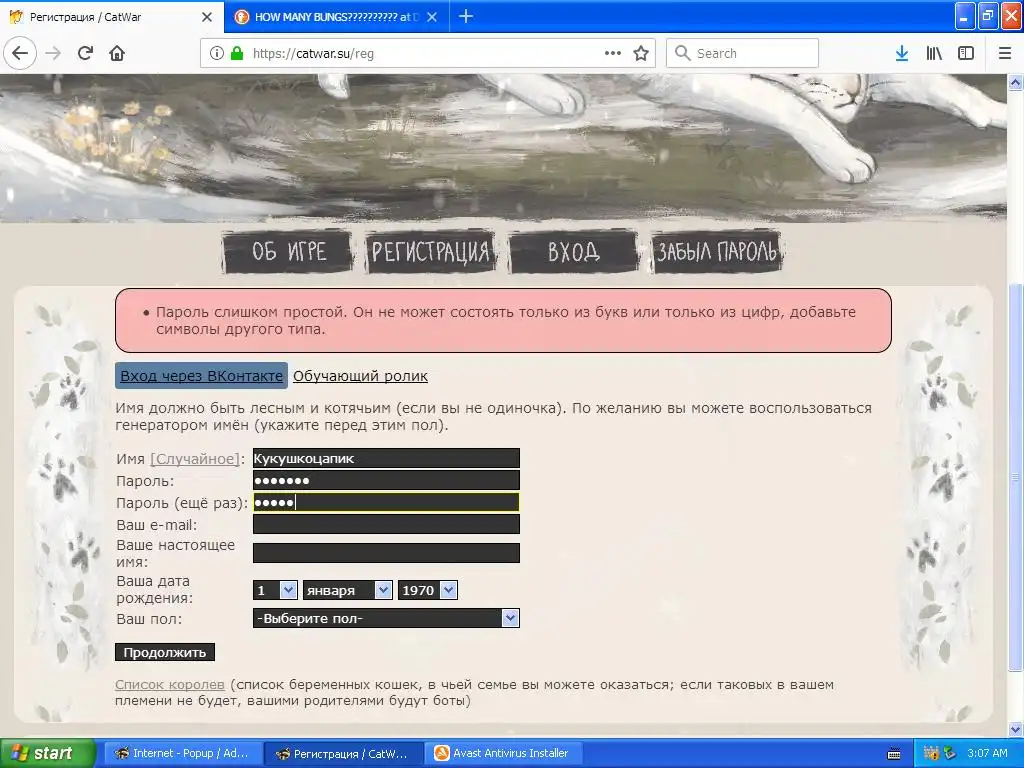The image size is (1024, 768).
Task: Click the page scrollbar down arrow
Action: tap(1015, 729)
